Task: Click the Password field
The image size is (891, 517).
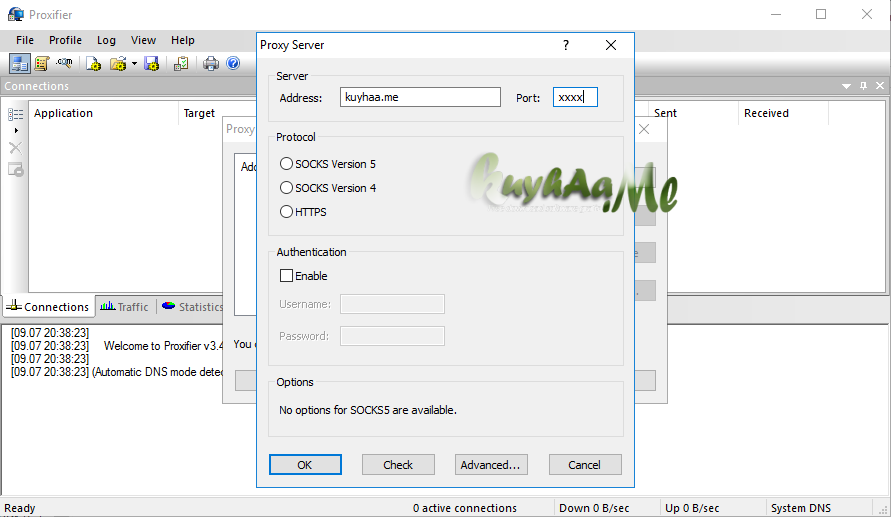Action: pyautogui.click(x=392, y=336)
